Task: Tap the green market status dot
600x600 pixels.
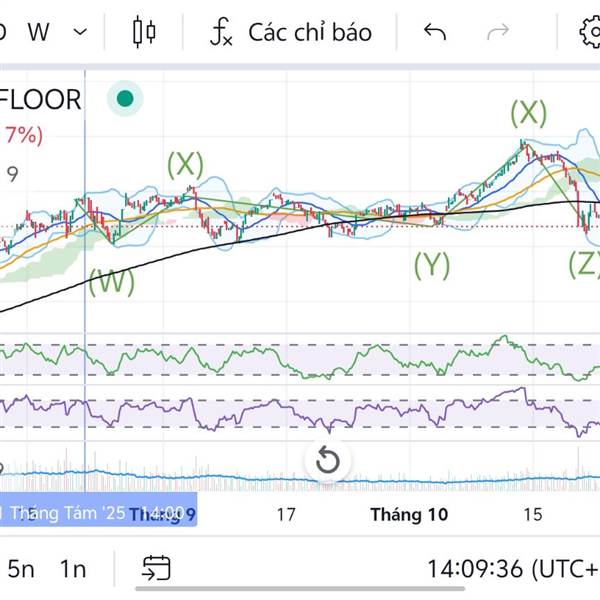Action: (126, 99)
